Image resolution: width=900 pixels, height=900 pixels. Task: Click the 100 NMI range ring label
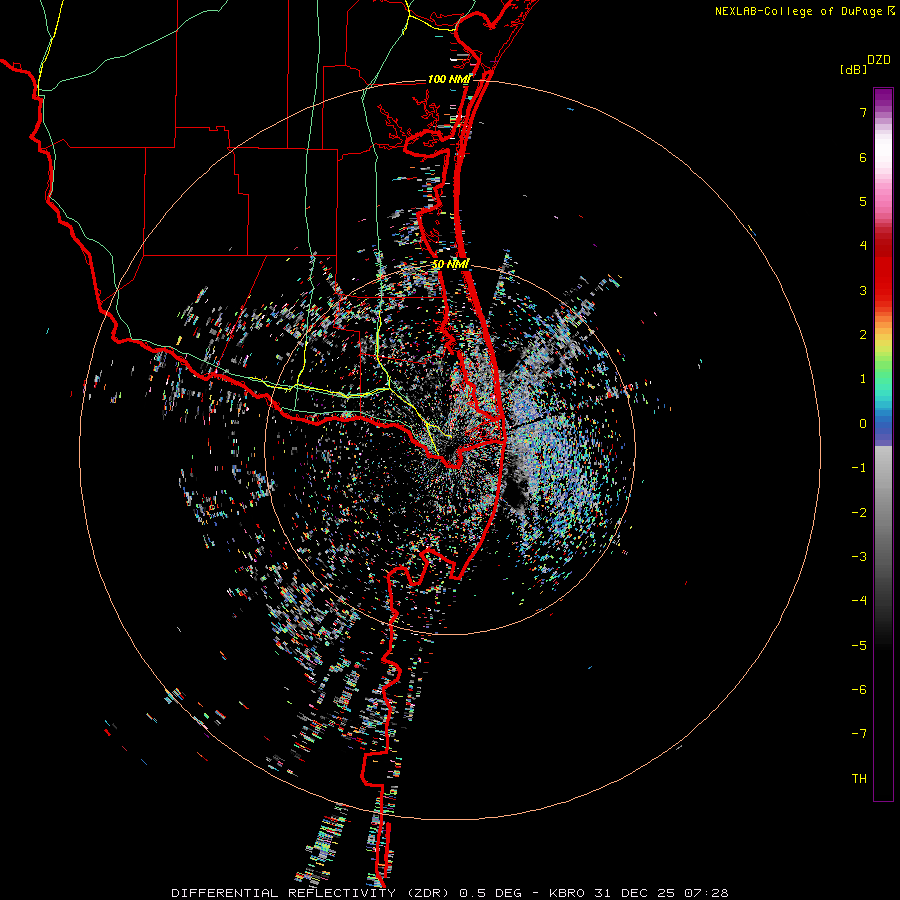(x=449, y=79)
